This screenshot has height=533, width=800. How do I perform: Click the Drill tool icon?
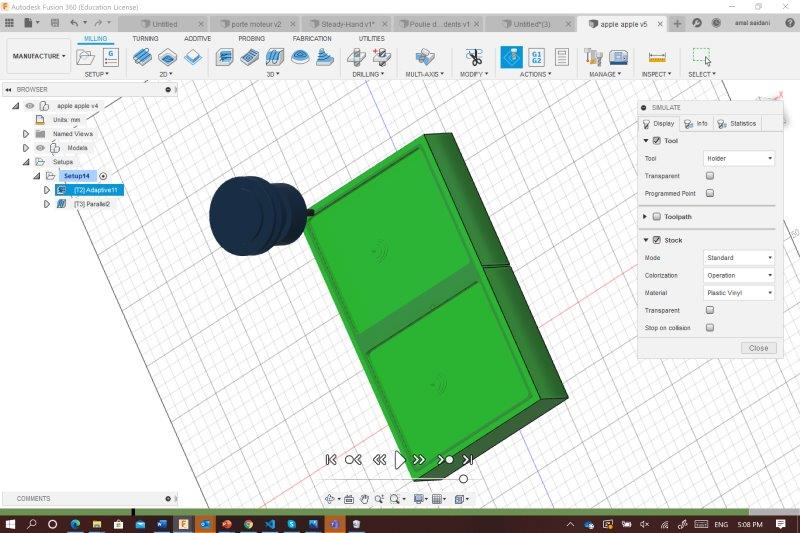(x=357, y=58)
